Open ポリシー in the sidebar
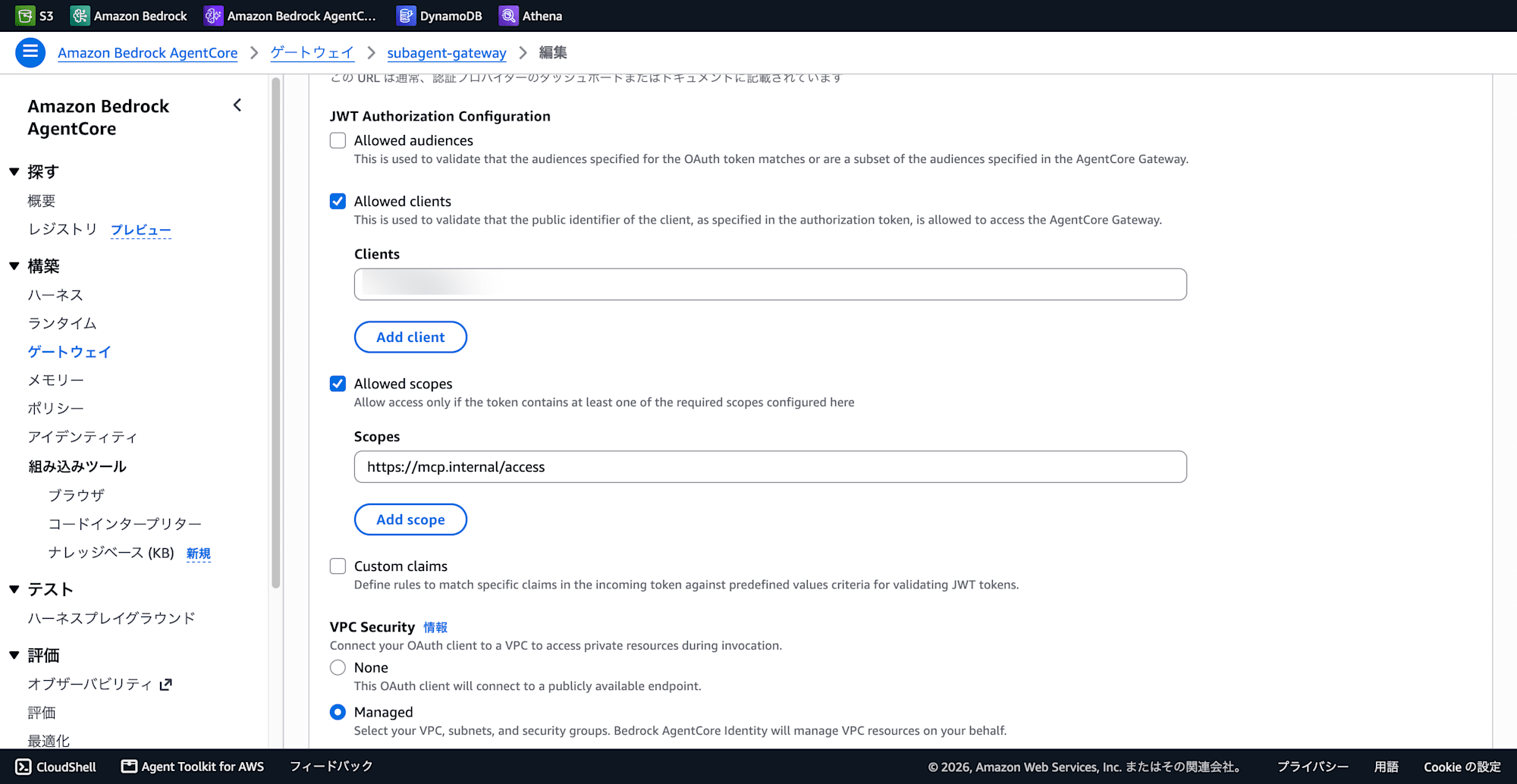This screenshot has height=784, width=1517. click(x=55, y=408)
